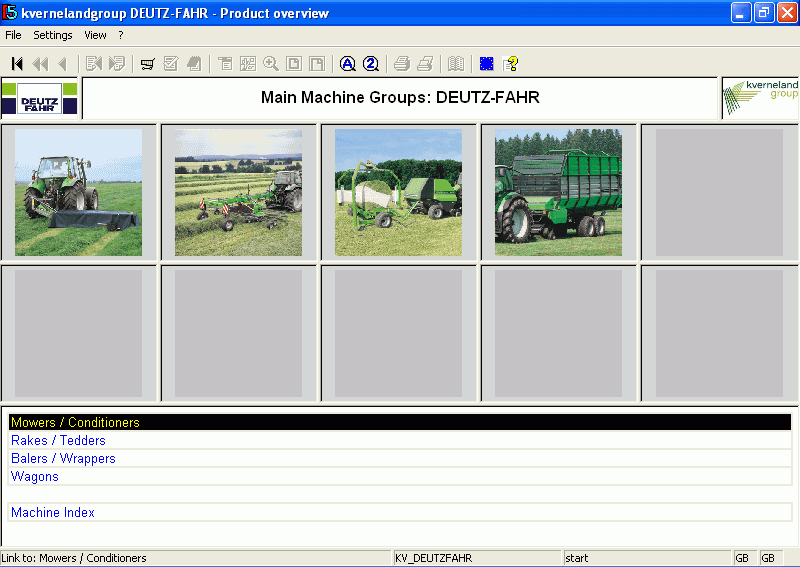
Task: Open the ? help menu
Action: click(121, 35)
